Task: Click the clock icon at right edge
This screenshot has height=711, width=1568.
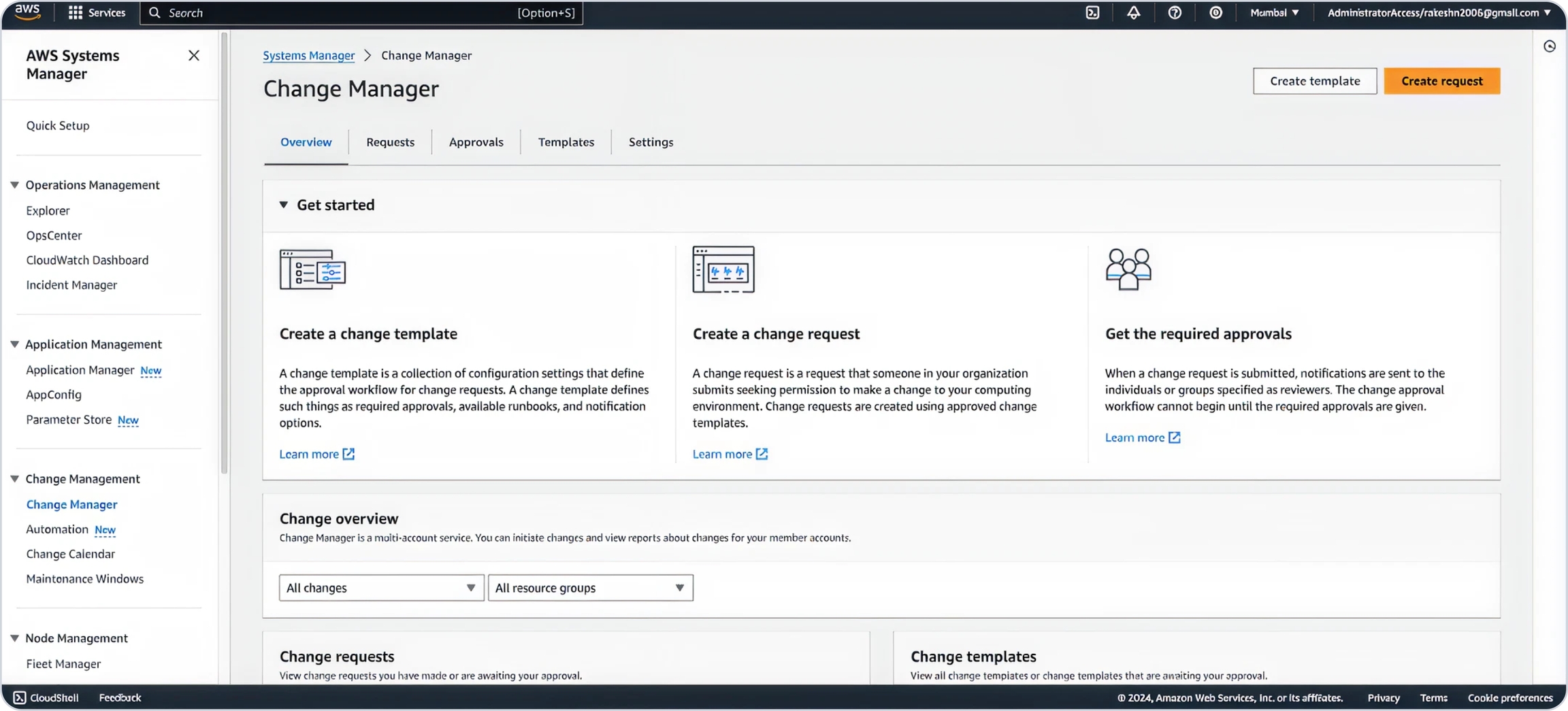Action: 1550,46
